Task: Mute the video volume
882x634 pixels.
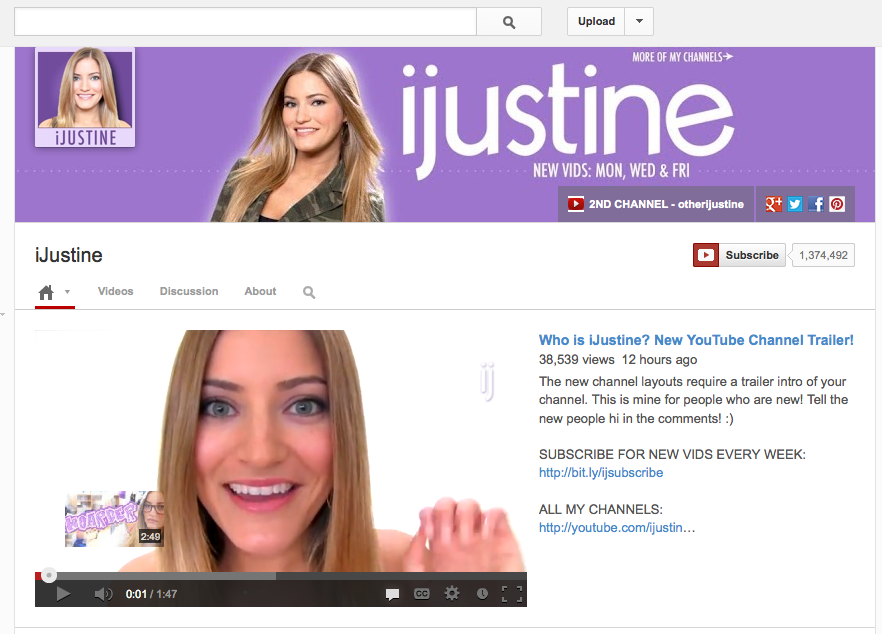Action: (103, 594)
